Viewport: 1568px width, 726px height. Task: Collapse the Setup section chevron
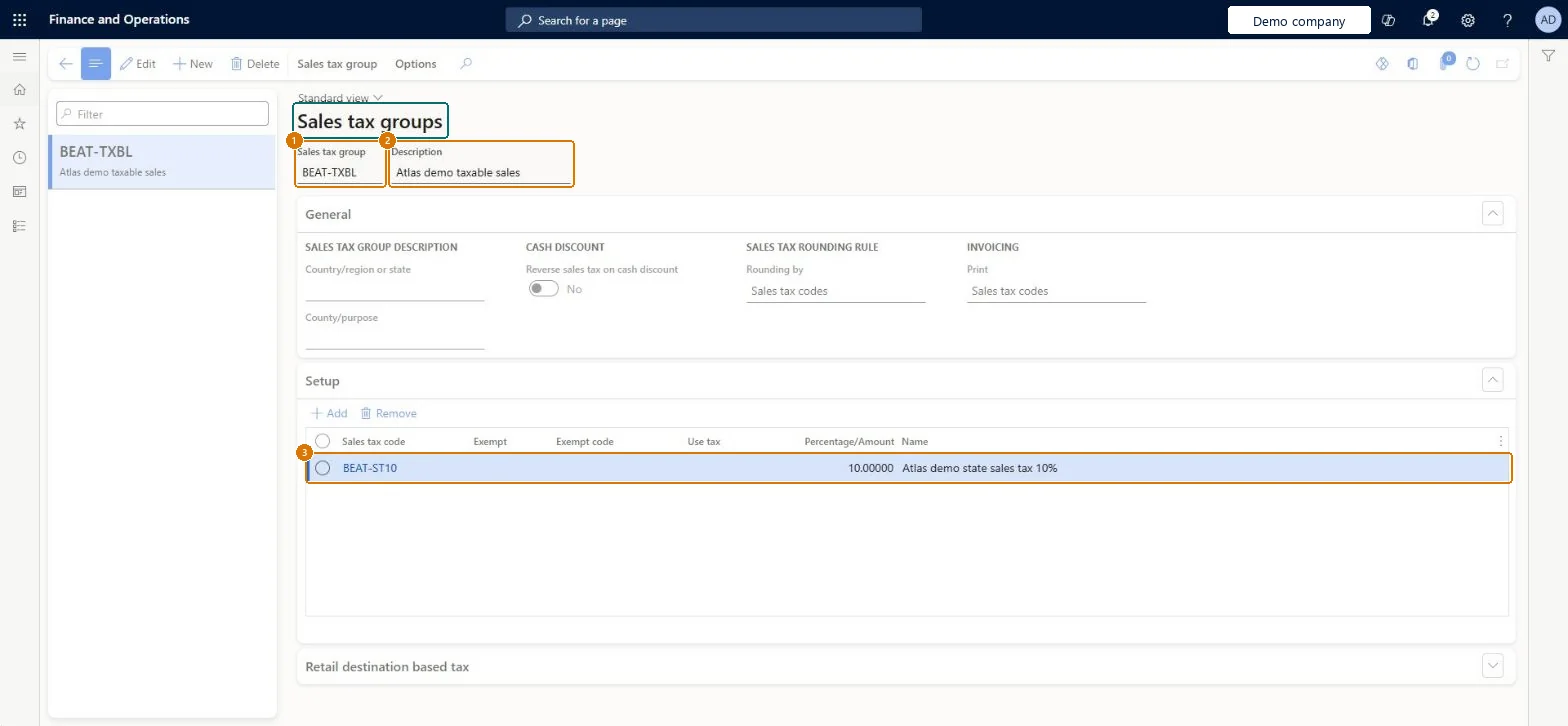tap(1493, 380)
